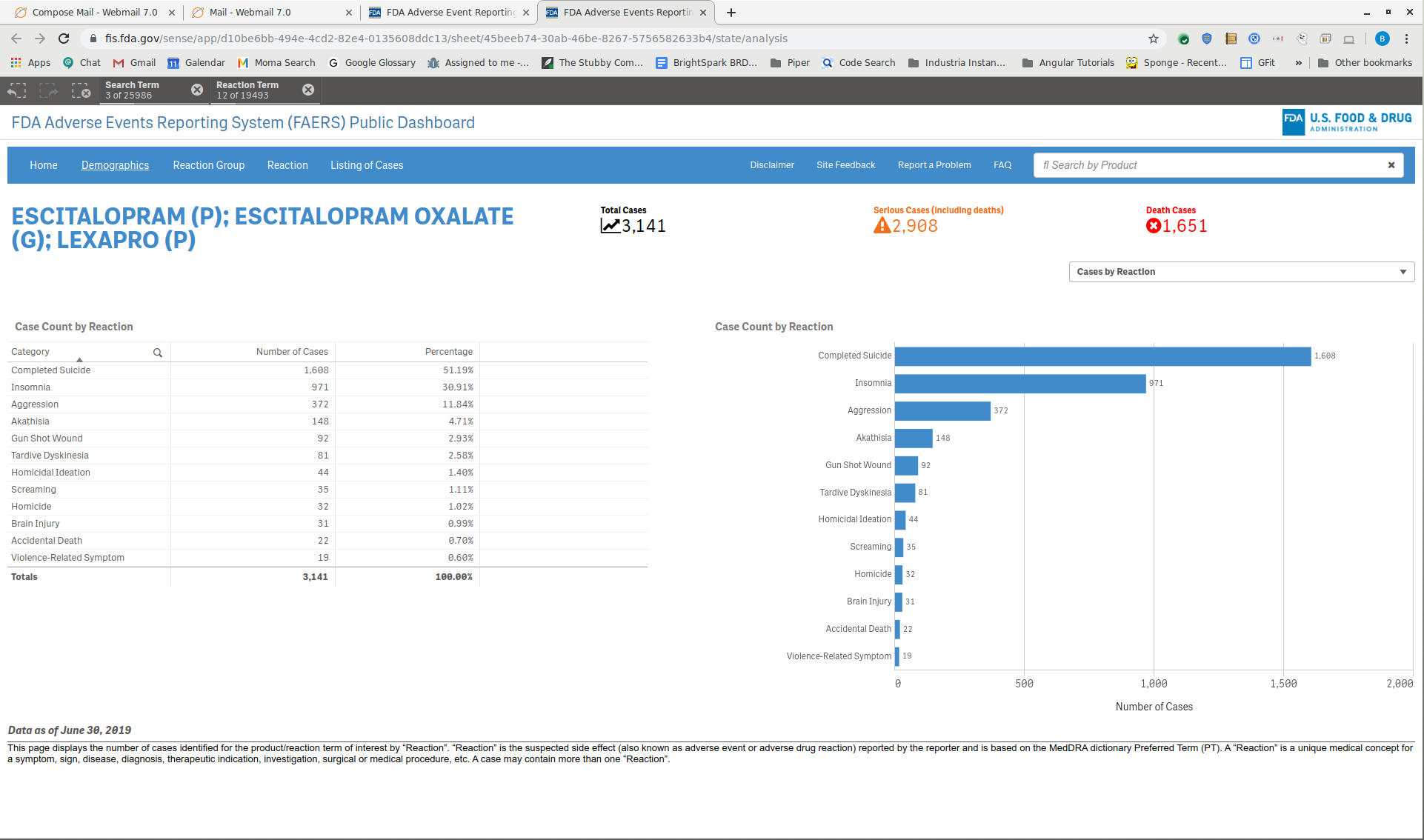
Task: Open the Cases by Reaction dropdown
Action: pos(1241,272)
